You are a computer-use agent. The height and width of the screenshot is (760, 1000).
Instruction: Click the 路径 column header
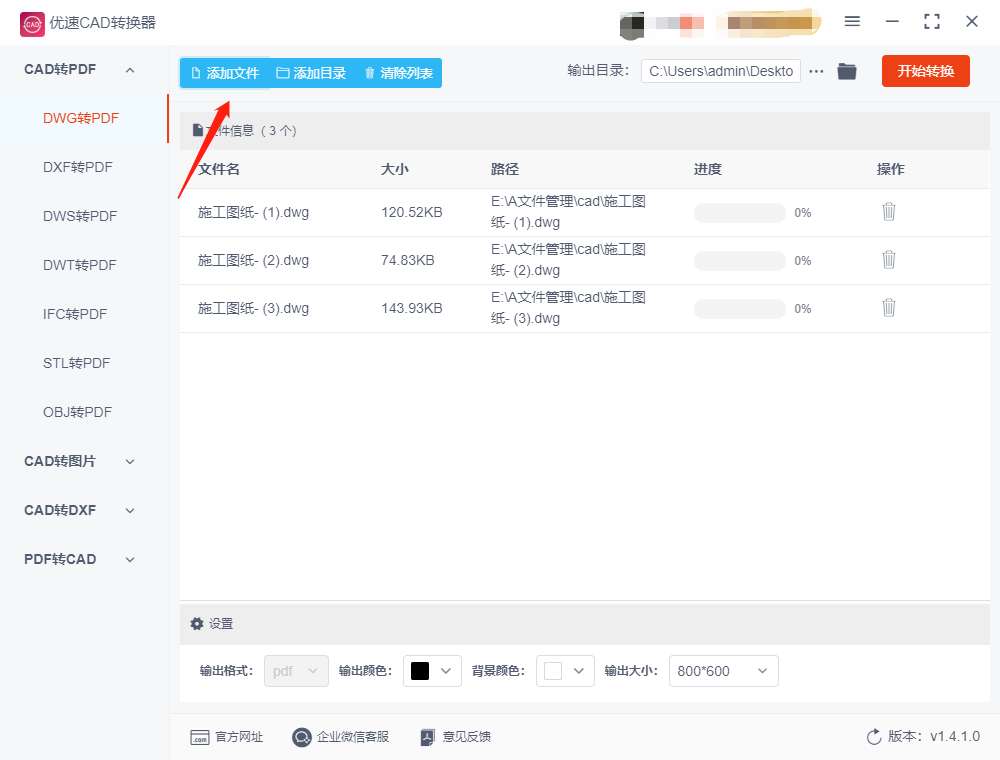pyautogui.click(x=504, y=169)
